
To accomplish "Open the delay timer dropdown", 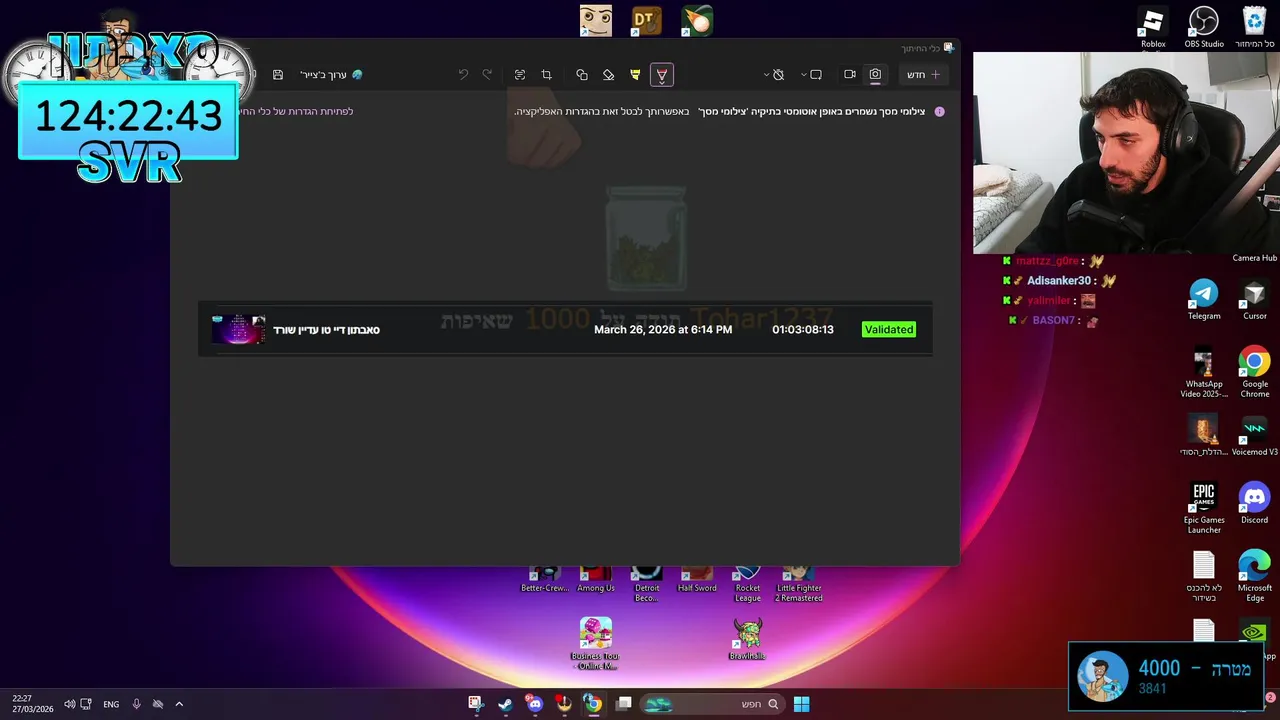I will pyautogui.click(x=773, y=75).
